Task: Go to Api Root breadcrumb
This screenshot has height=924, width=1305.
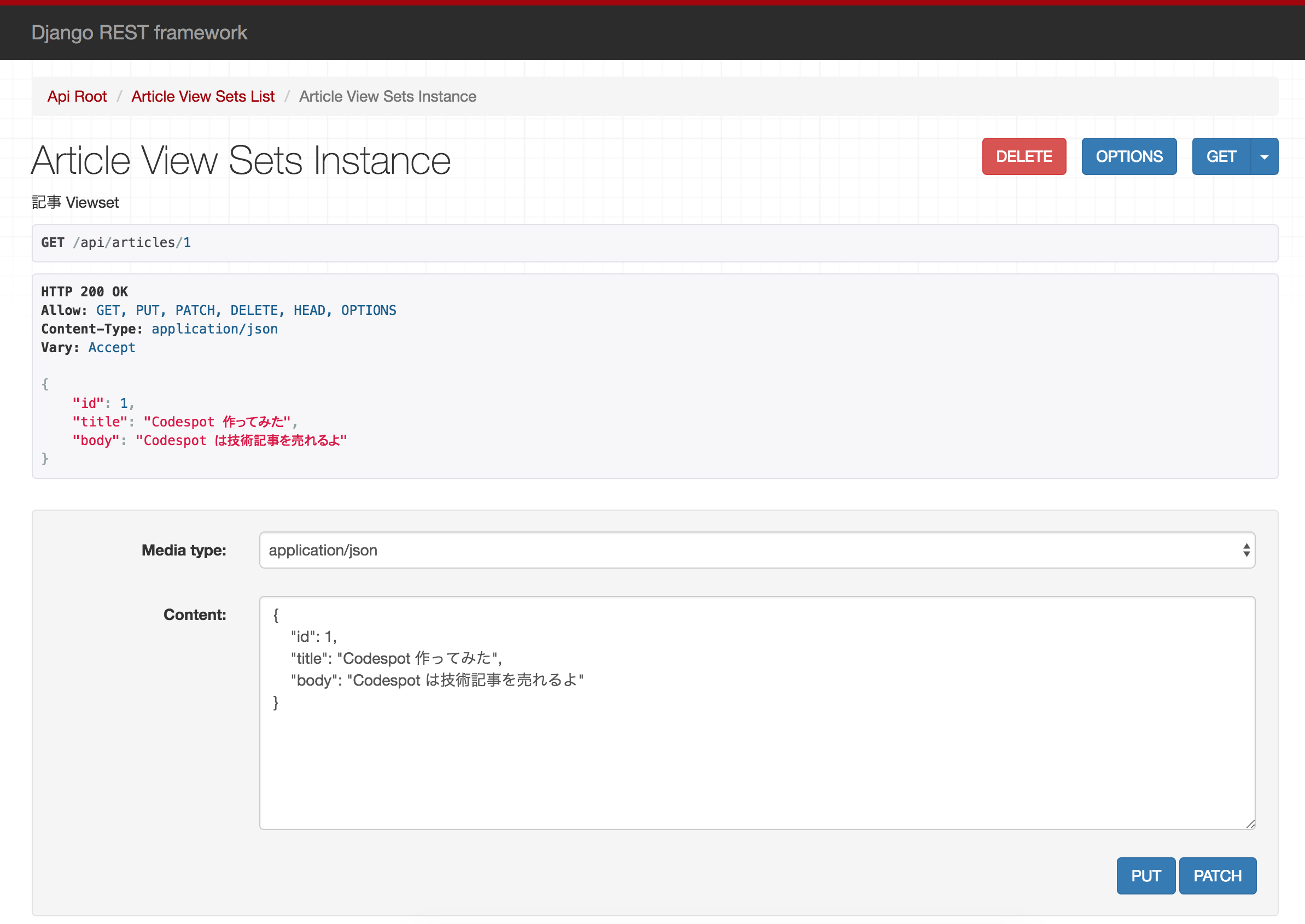Action: pyautogui.click(x=77, y=97)
